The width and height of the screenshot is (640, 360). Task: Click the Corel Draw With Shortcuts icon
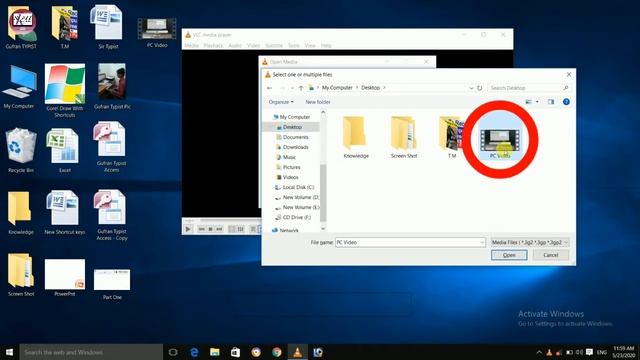[x=64, y=91]
